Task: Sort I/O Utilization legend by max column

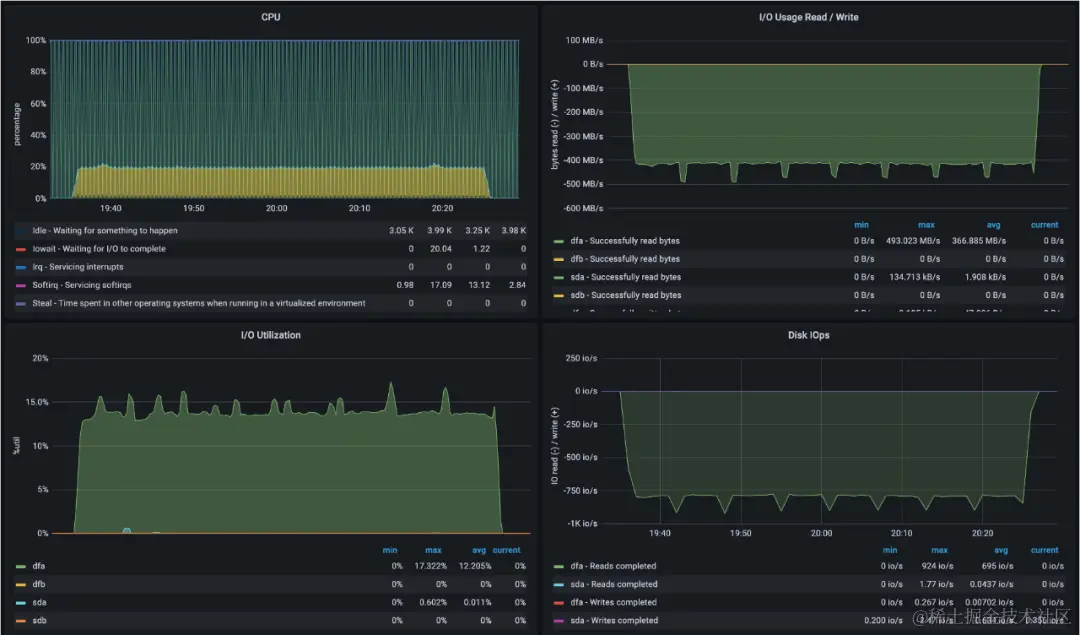Action: 433,550
